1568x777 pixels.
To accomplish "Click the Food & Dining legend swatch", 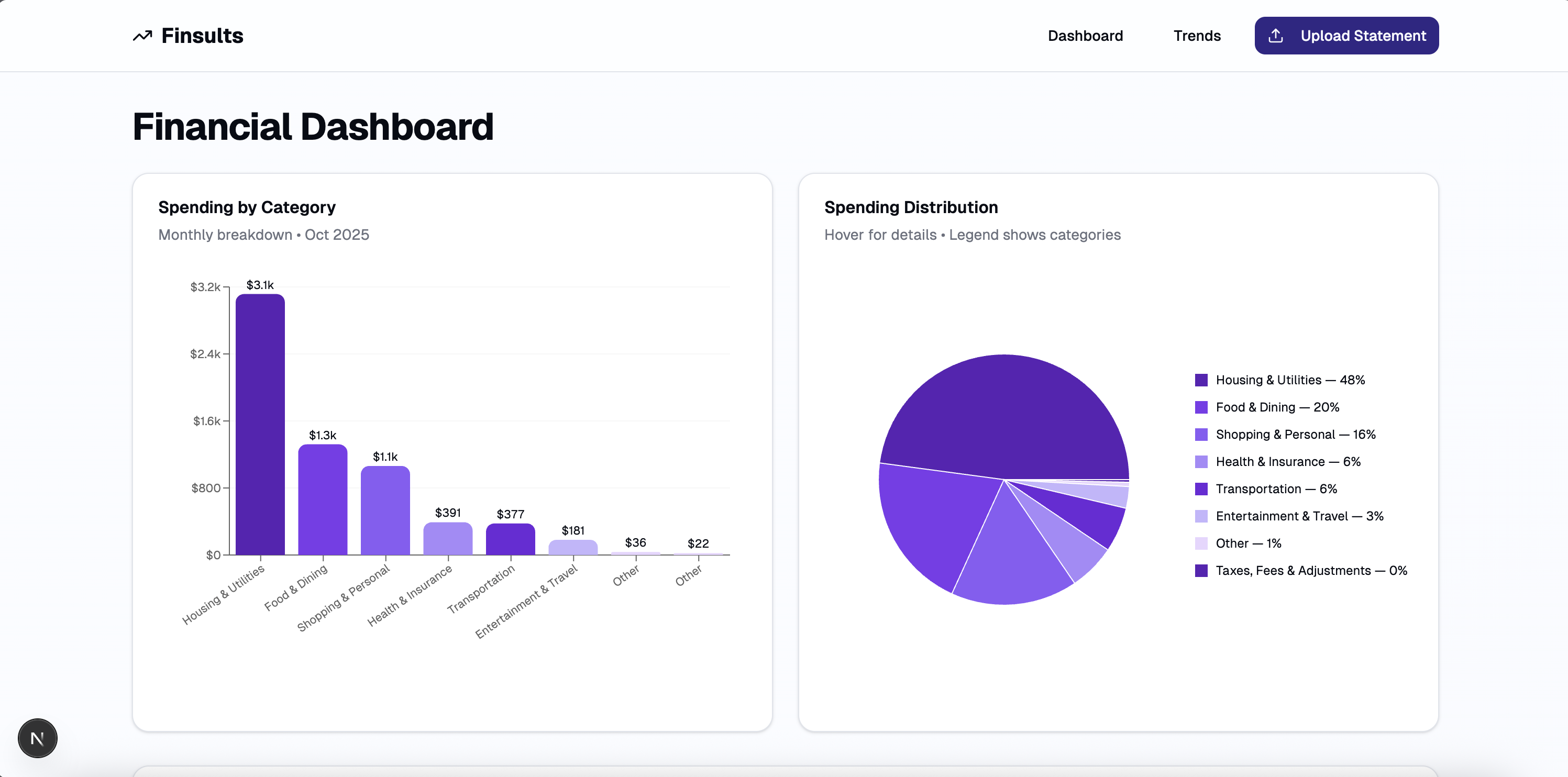I will [1200, 408].
